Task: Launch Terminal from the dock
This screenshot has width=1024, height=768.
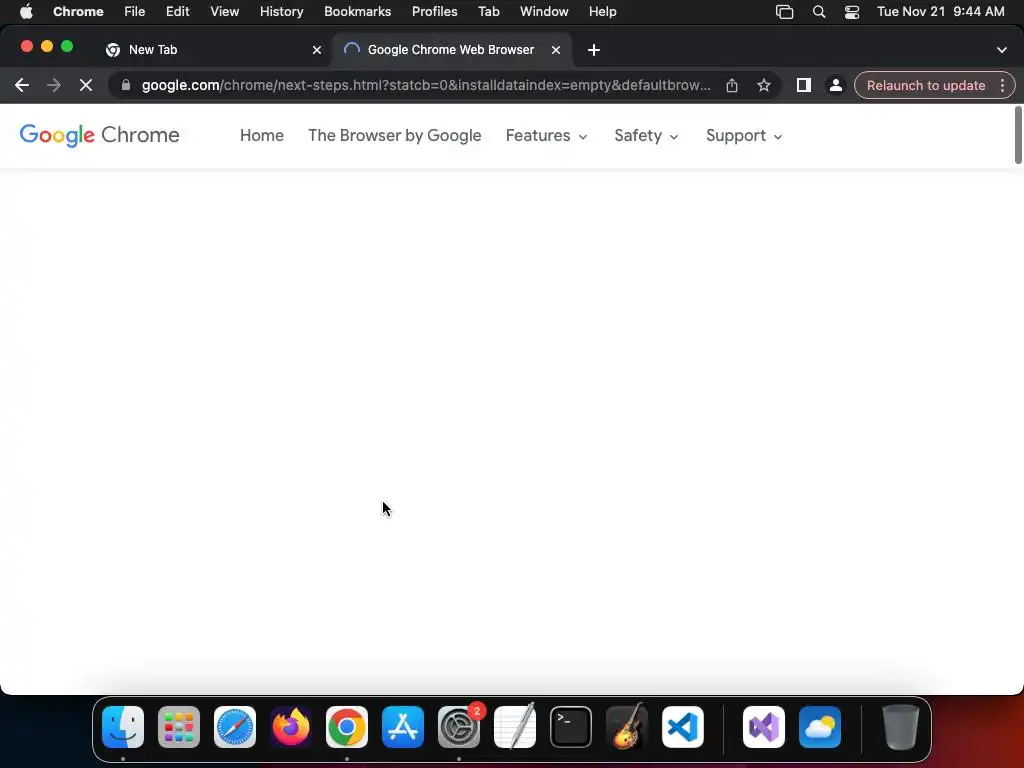Action: [x=571, y=727]
